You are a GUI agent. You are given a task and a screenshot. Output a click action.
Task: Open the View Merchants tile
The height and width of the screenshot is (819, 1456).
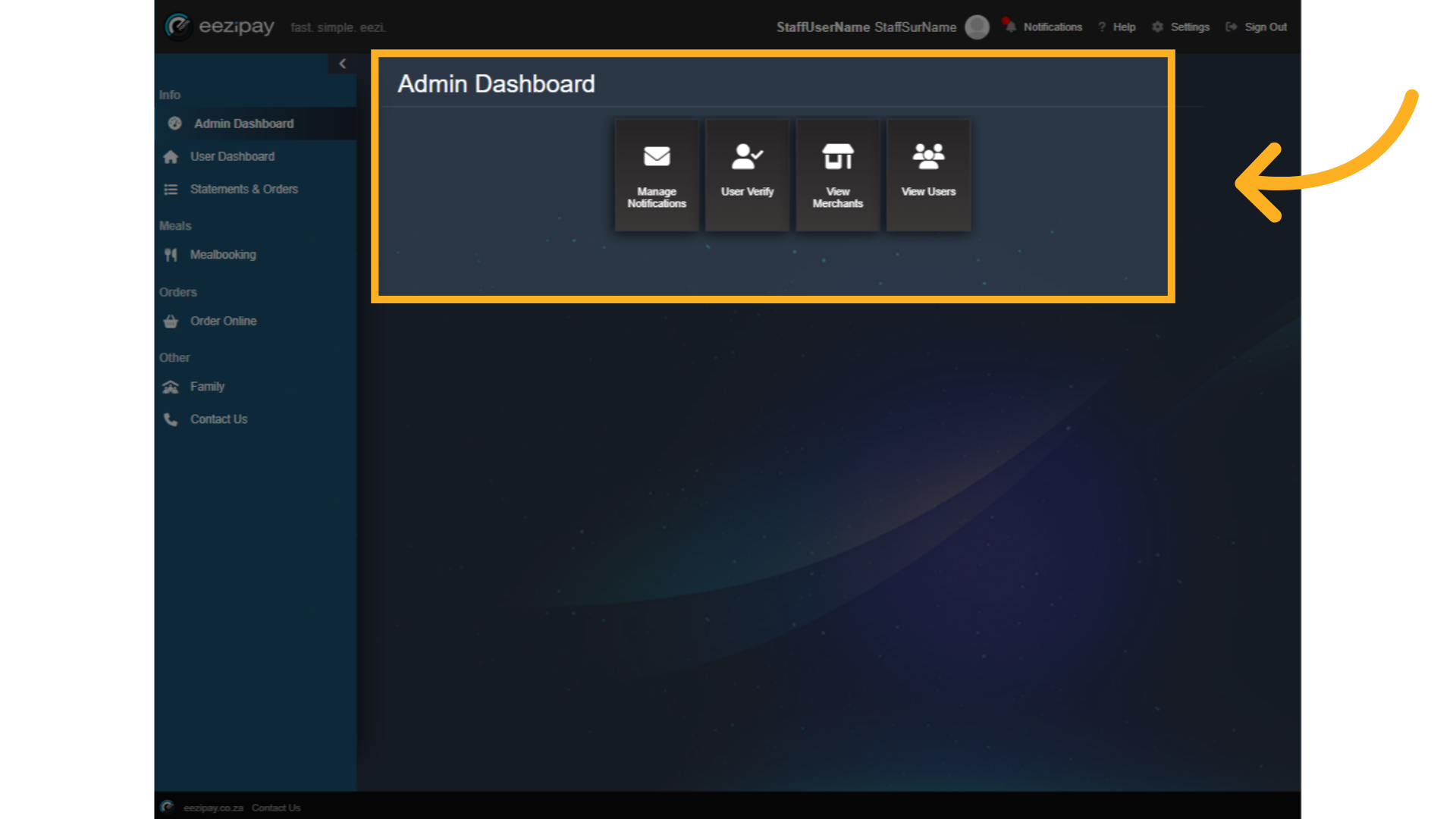point(838,175)
